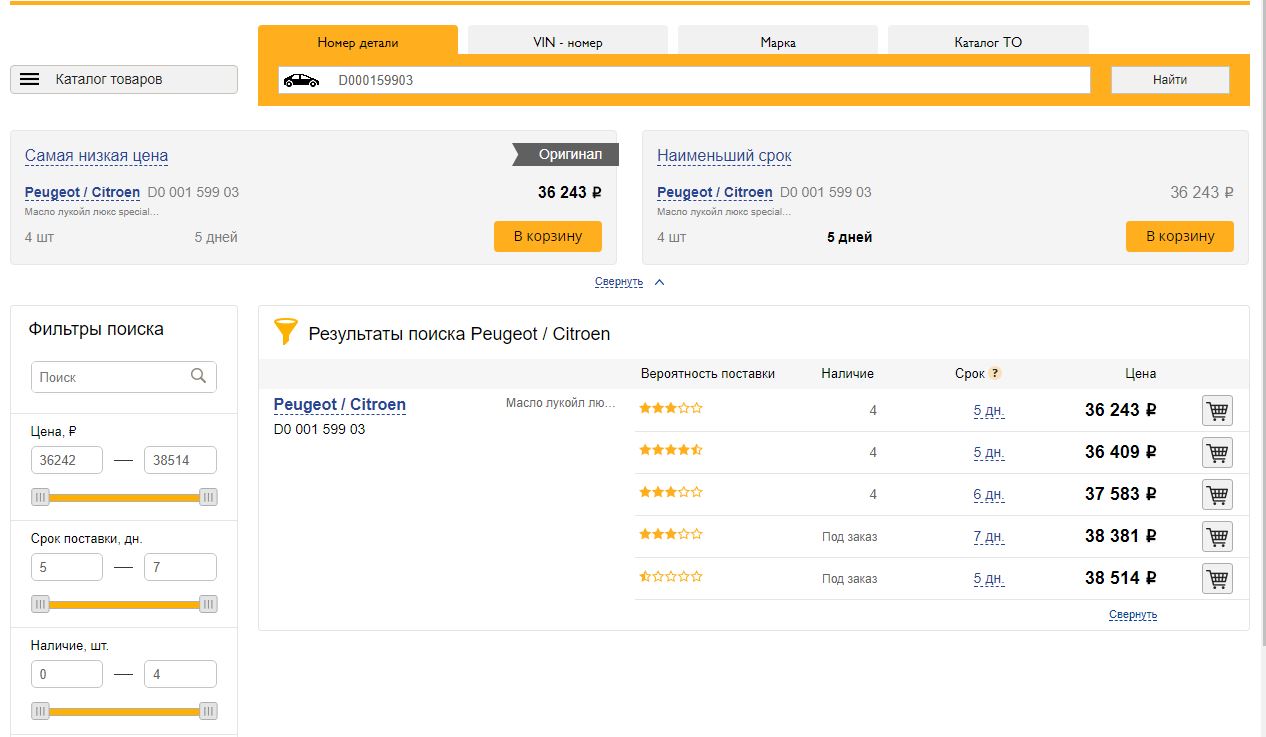This screenshot has height=737, width=1266.
Task: Open the Самая низкая цена link
Action: click(x=96, y=156)
